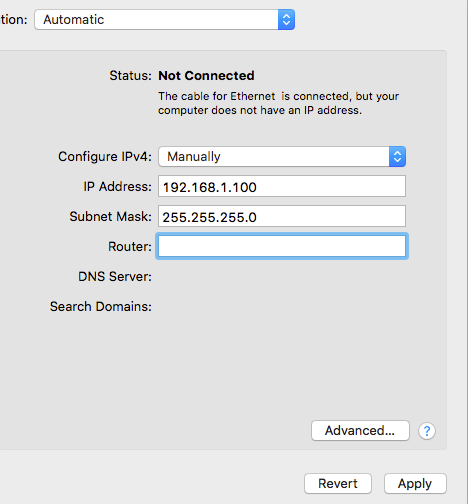The width and height of the screenshot is (468, 504).
Task: Click the IP Address label
Action: click(x=118, y=186)
